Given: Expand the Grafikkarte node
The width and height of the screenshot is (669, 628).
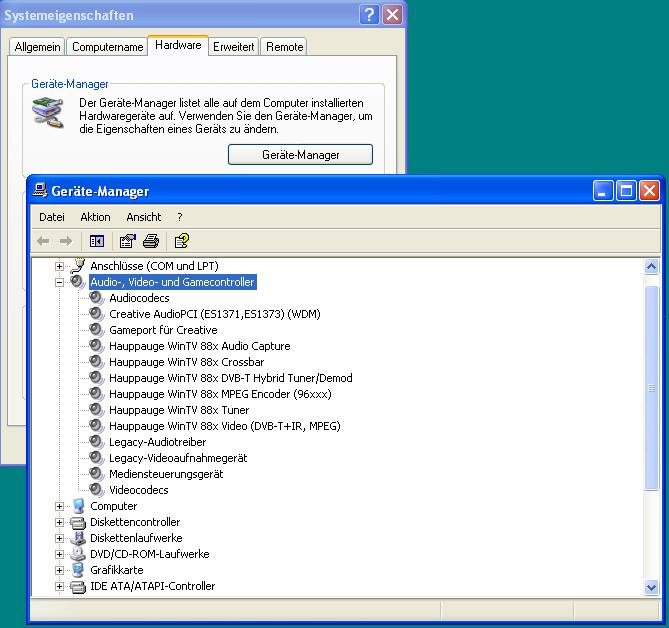Looking at the screenshot, I should pyautogui.click(x=59, y=570).
